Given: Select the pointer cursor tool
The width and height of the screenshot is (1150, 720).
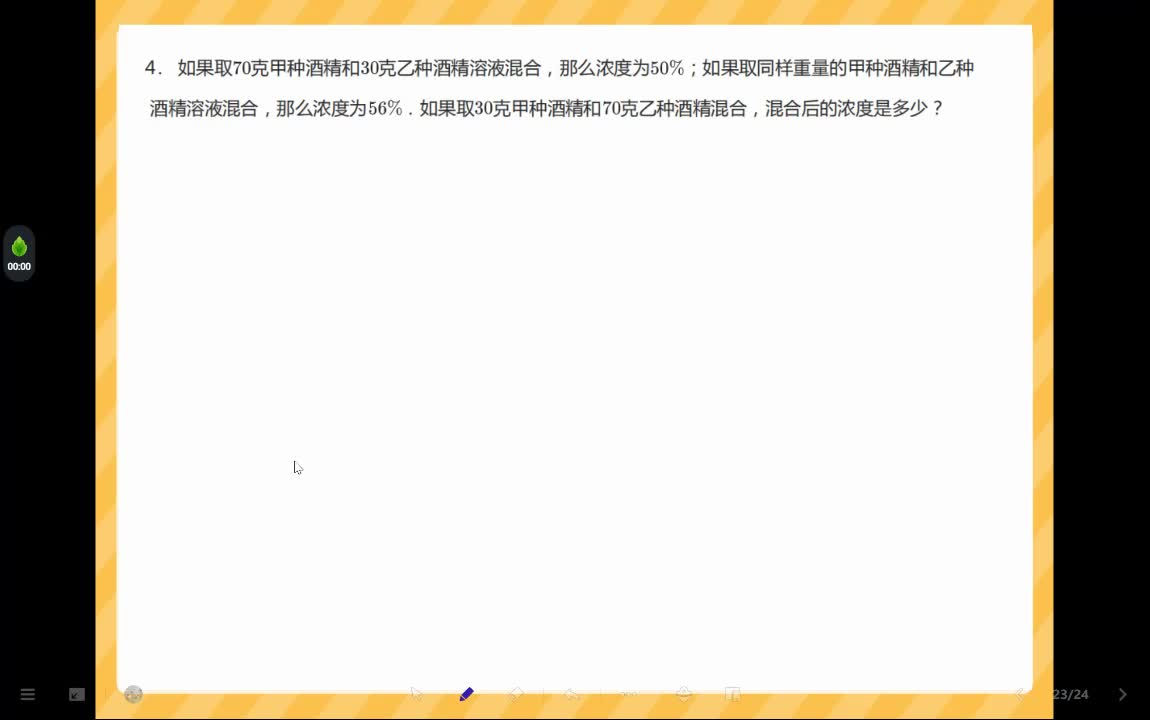Looking at the screenshot, I should 417,694.
